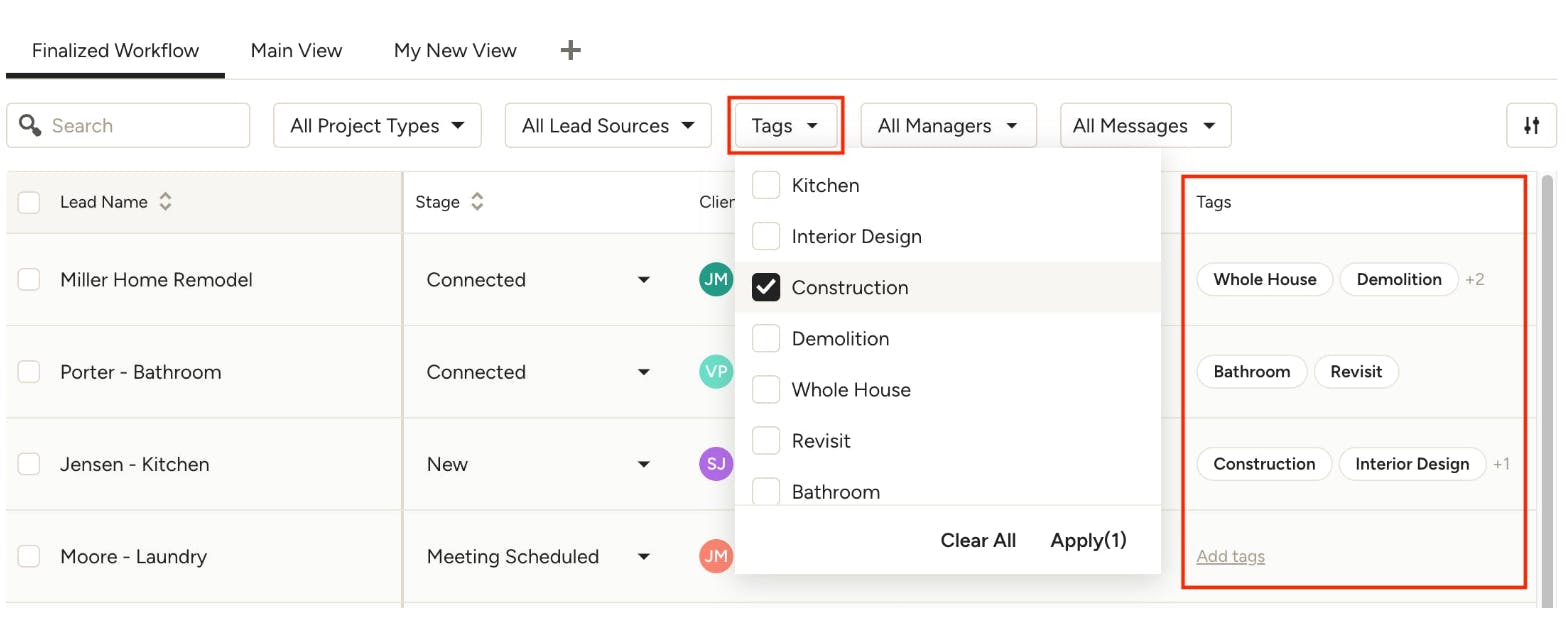Sort by Stage column arrows

(x=478, y=202)
